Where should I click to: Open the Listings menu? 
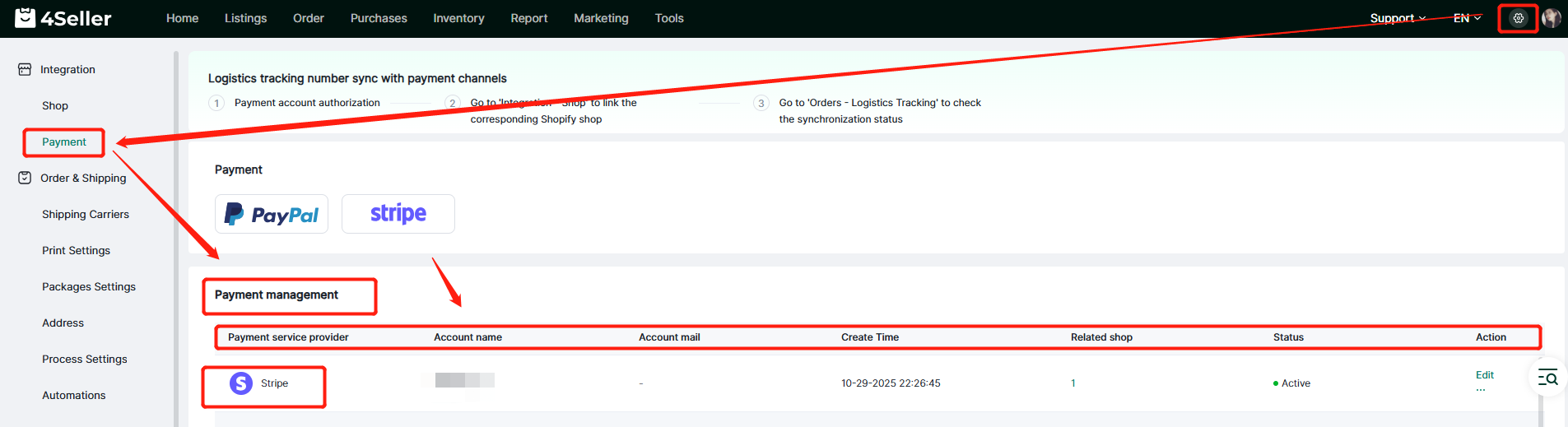[245, 18]
